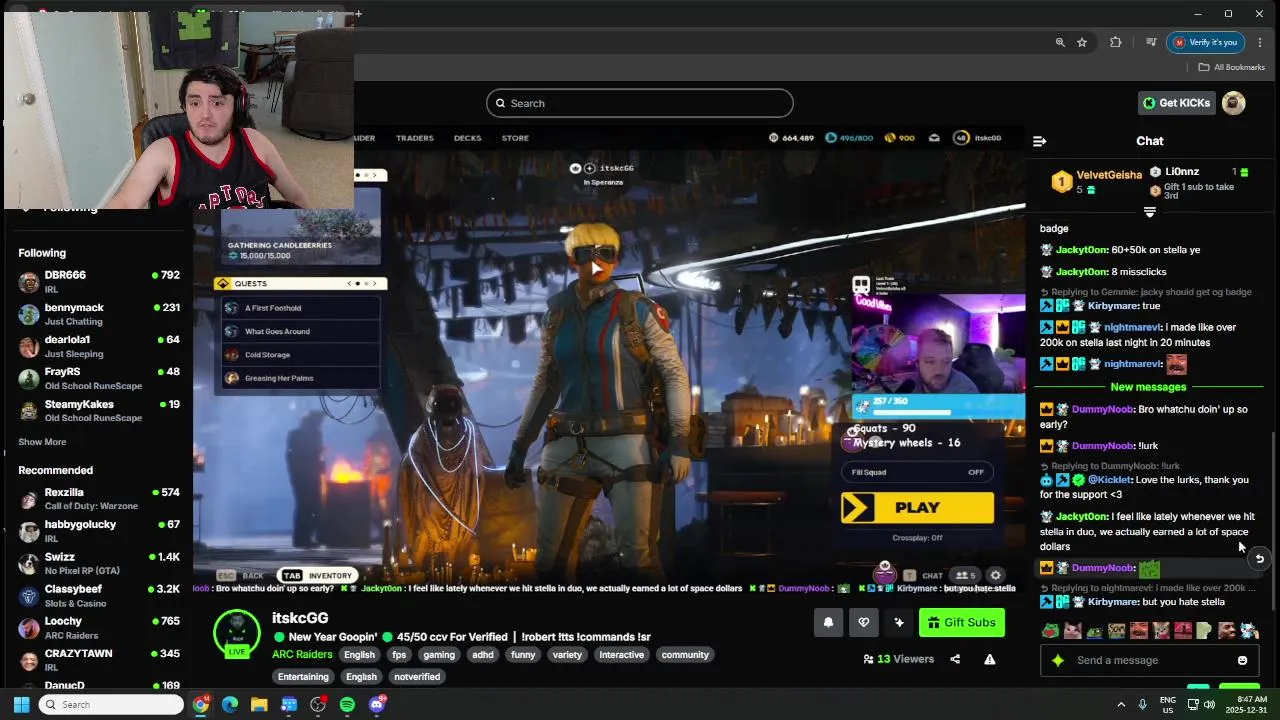Open the user avatar menu at top right

pos(1234,103)
